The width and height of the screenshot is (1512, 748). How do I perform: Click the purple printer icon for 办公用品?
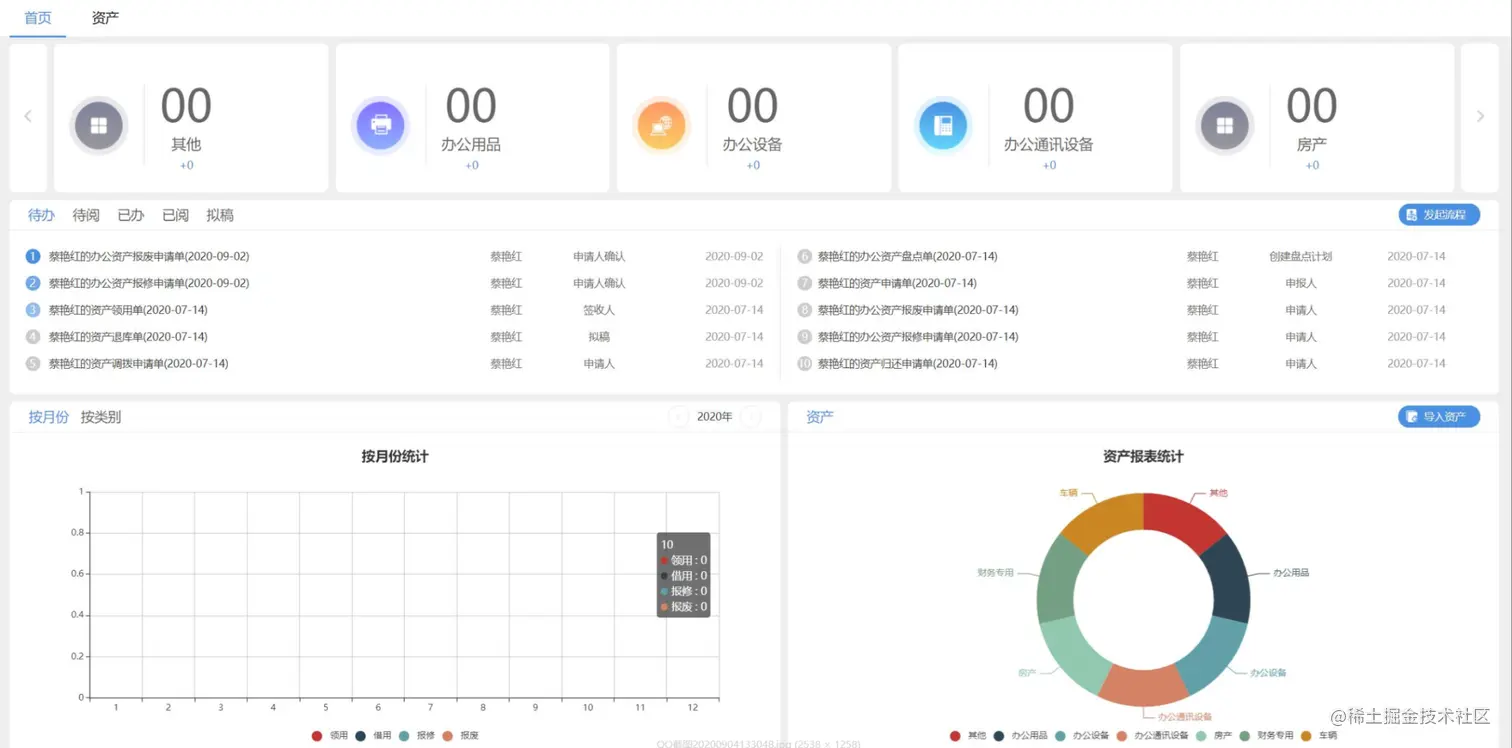point(381,126)
